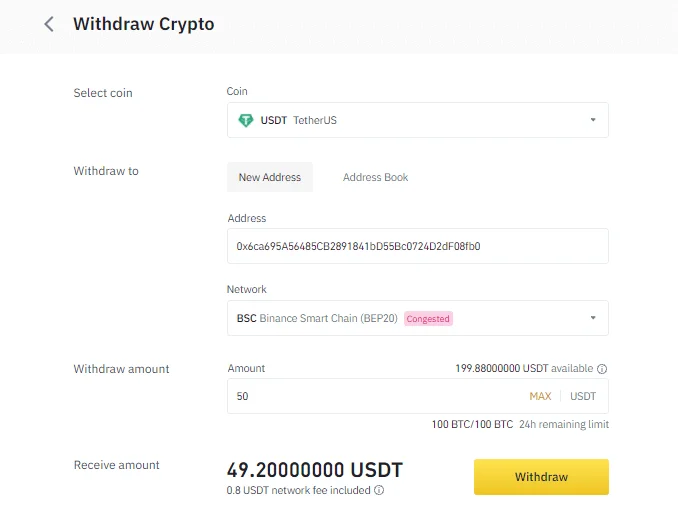Click MAX to fill full amount

pos(540,396)
